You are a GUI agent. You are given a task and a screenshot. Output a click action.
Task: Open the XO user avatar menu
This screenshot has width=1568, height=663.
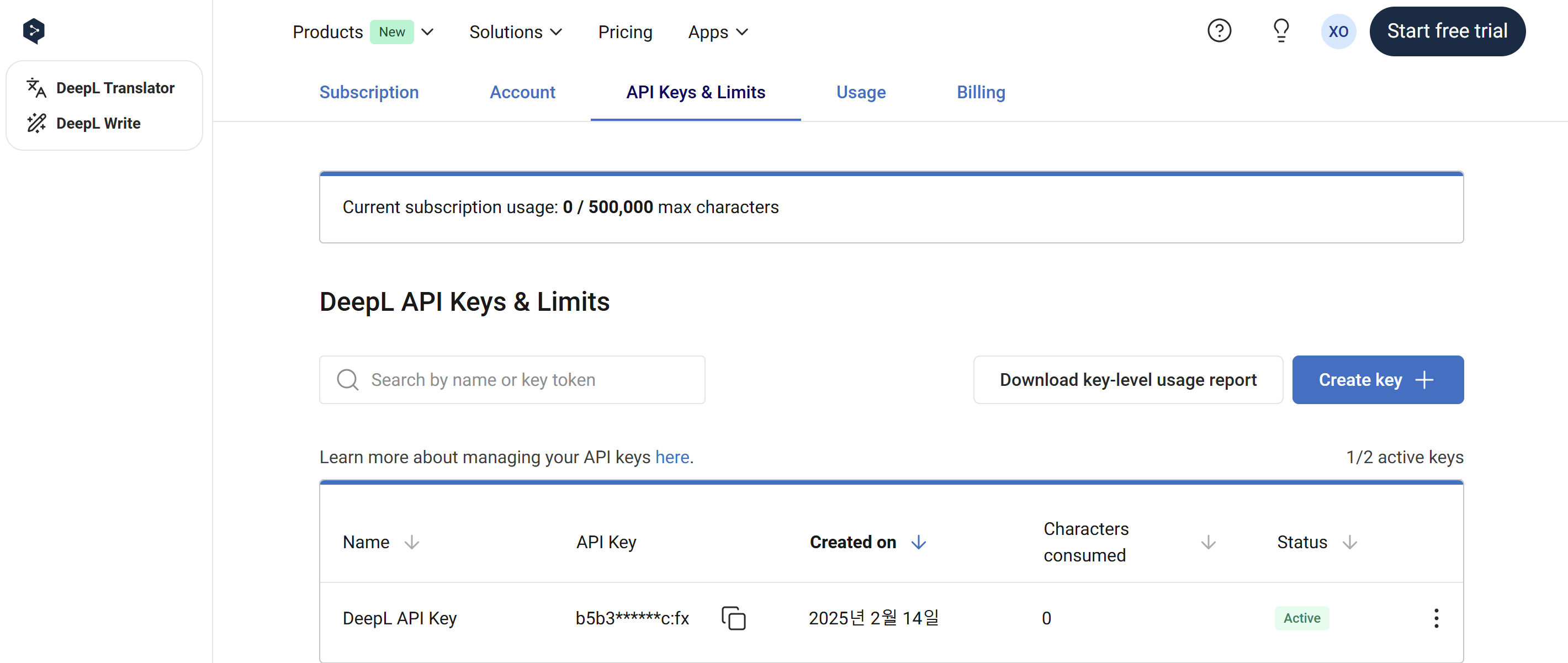1338,31
